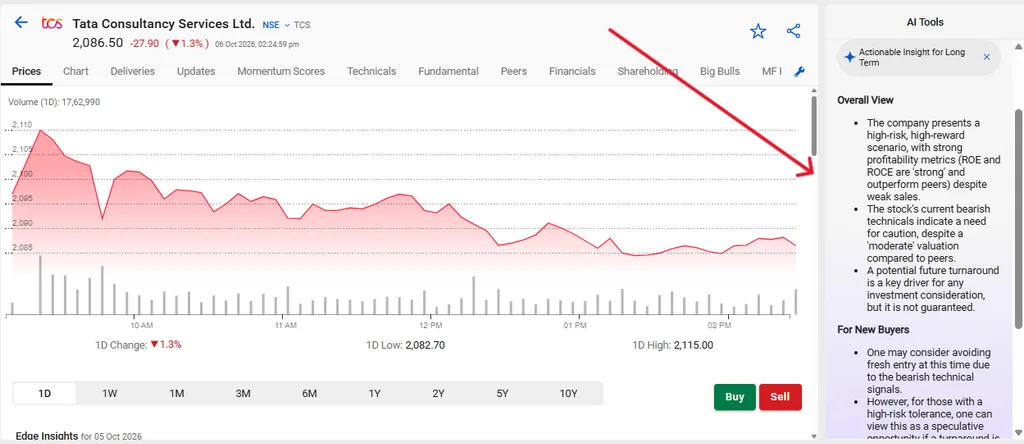Click the AI sparkle icon in insight chip
Screen dimensions: 1024x444
849,57
